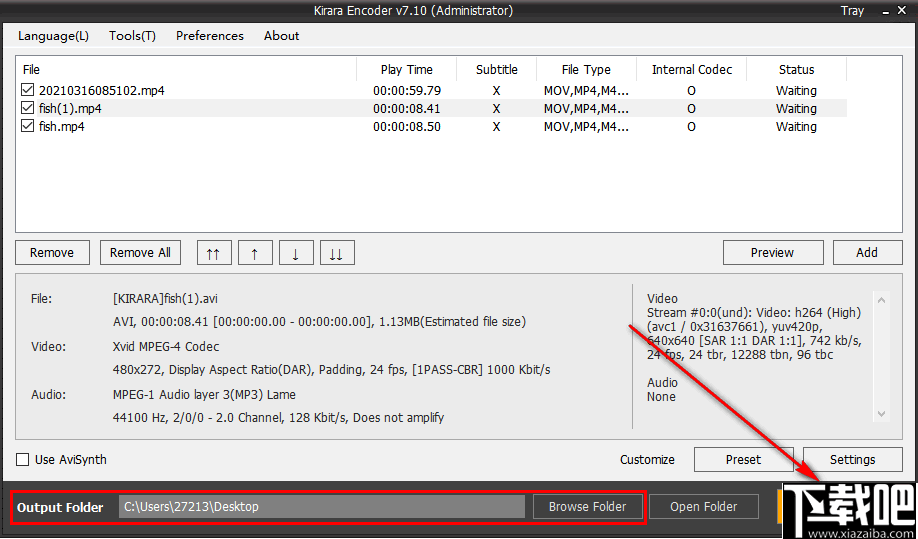This screenshot has width=918, height=539.
Task: Sort list by Play Time column header
Action: point(407,70)
